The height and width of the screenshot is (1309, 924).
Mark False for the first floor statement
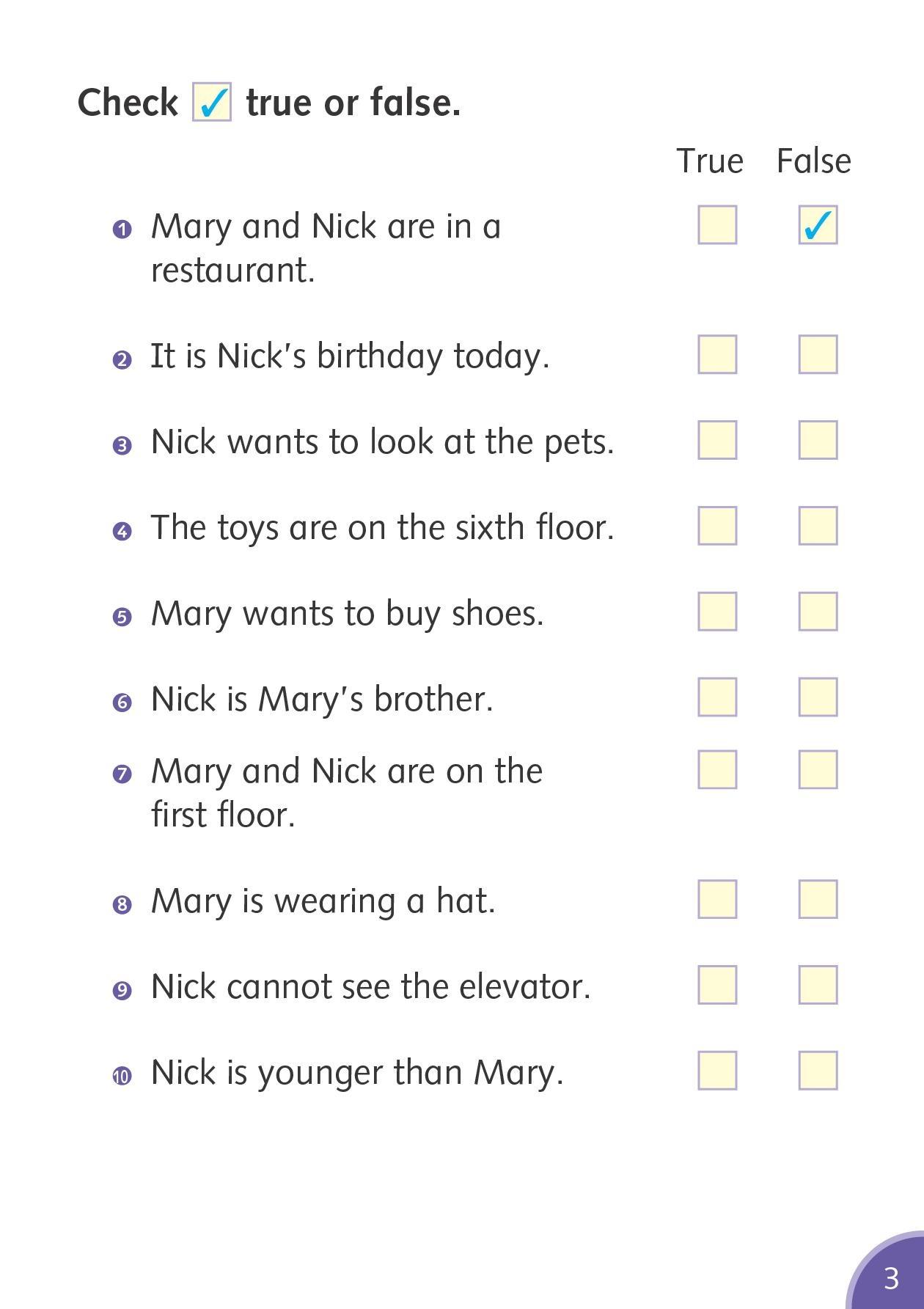click(x=818, y=769)
